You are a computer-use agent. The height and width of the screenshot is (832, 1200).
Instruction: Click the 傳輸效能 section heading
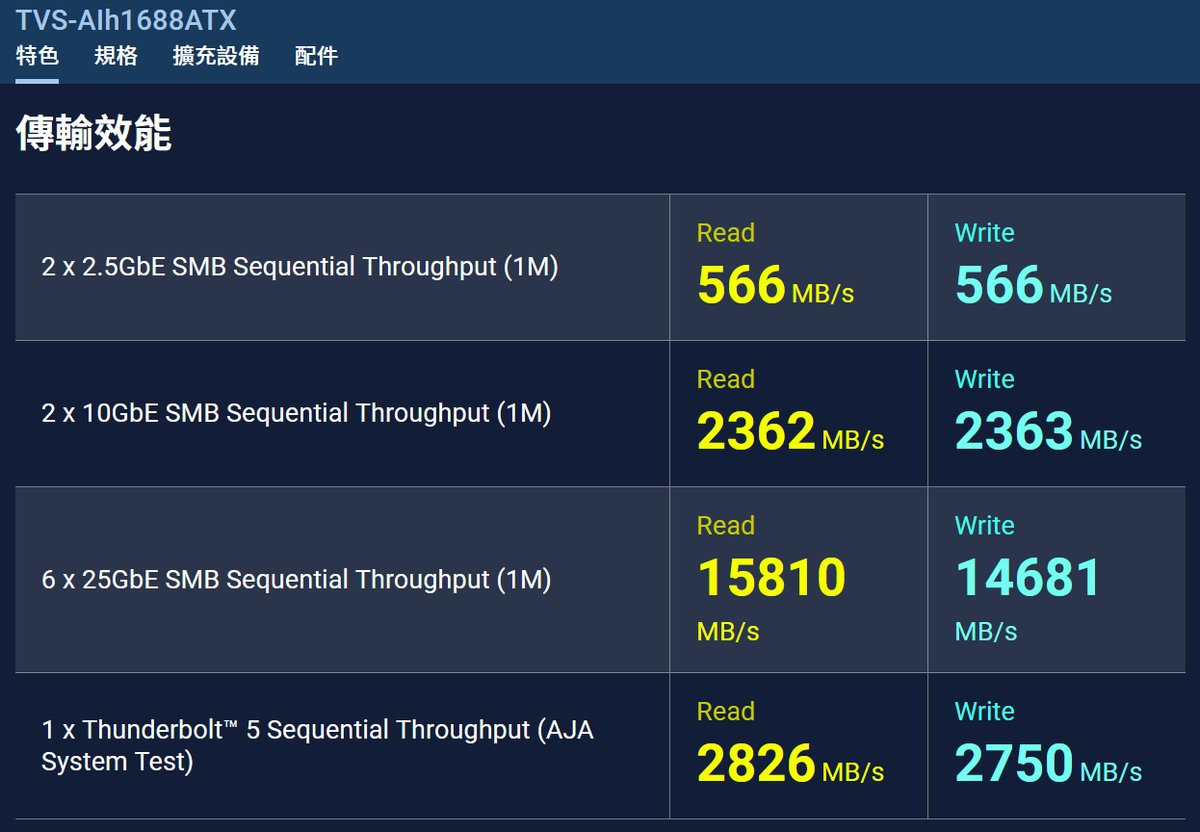pyautogui.click(x=94, y=134)
